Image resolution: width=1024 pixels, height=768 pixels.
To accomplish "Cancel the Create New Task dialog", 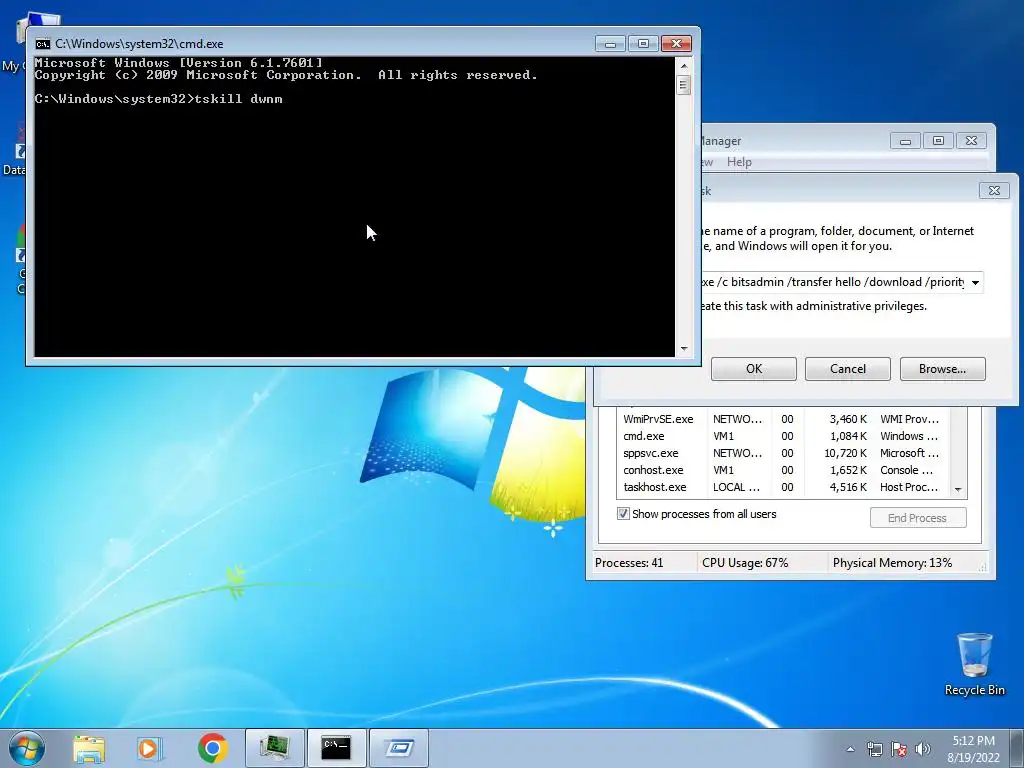I will coord(848,369).
